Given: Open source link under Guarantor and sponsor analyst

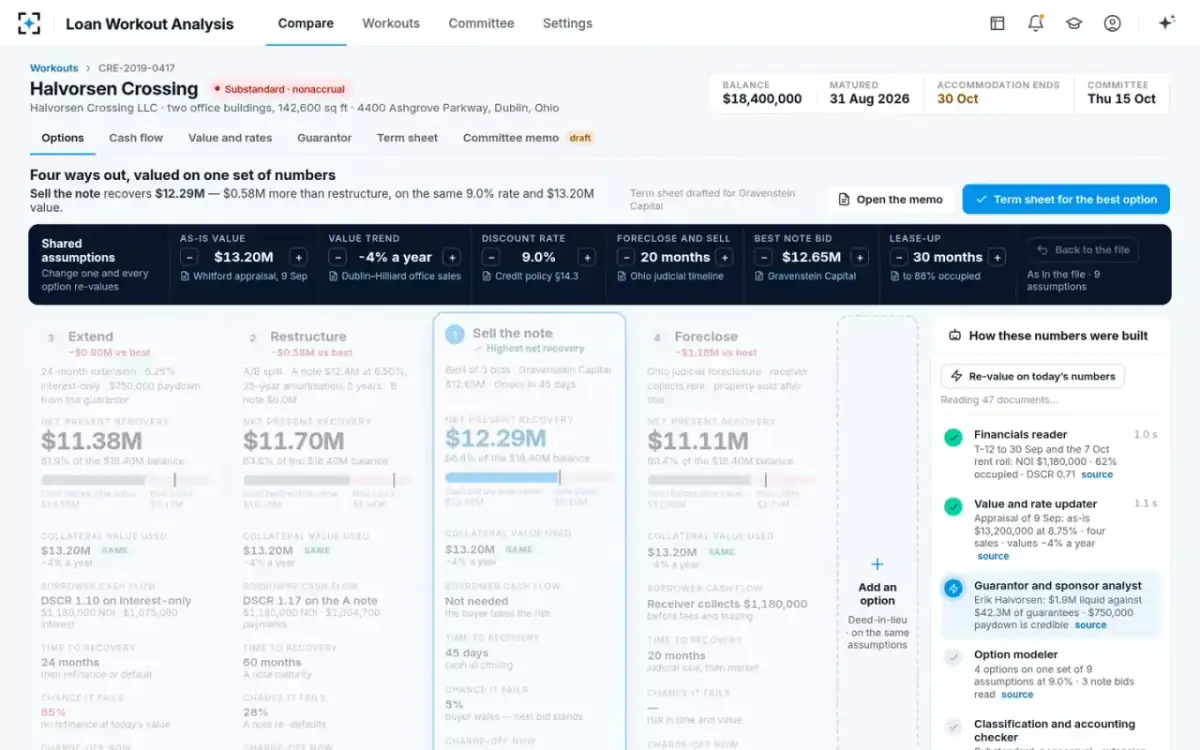Looking at the screenshot, I should tap(1091, 625).
